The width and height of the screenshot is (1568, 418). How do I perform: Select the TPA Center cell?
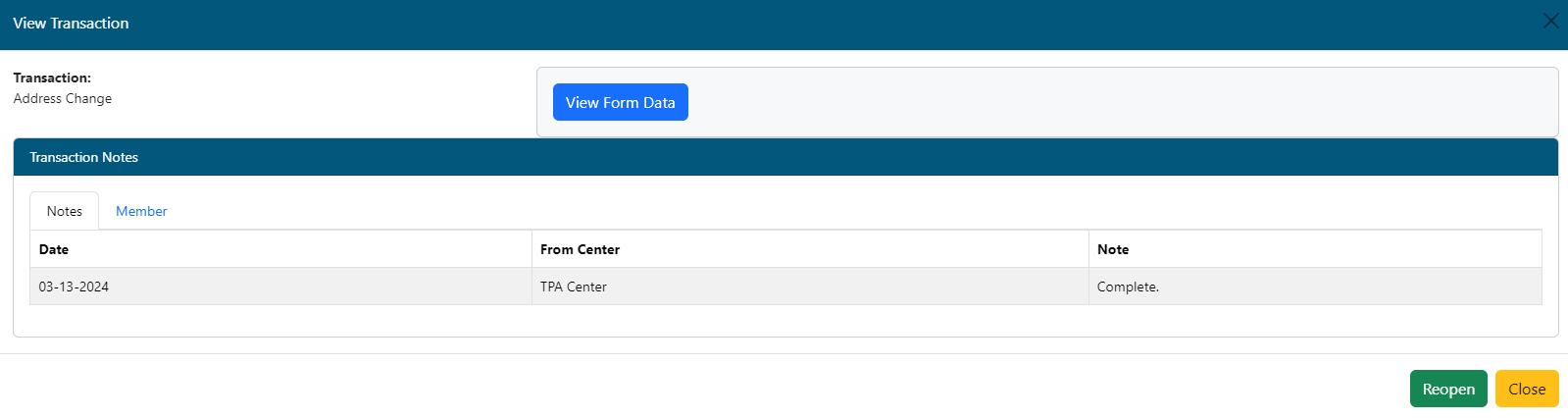(810, 287)
